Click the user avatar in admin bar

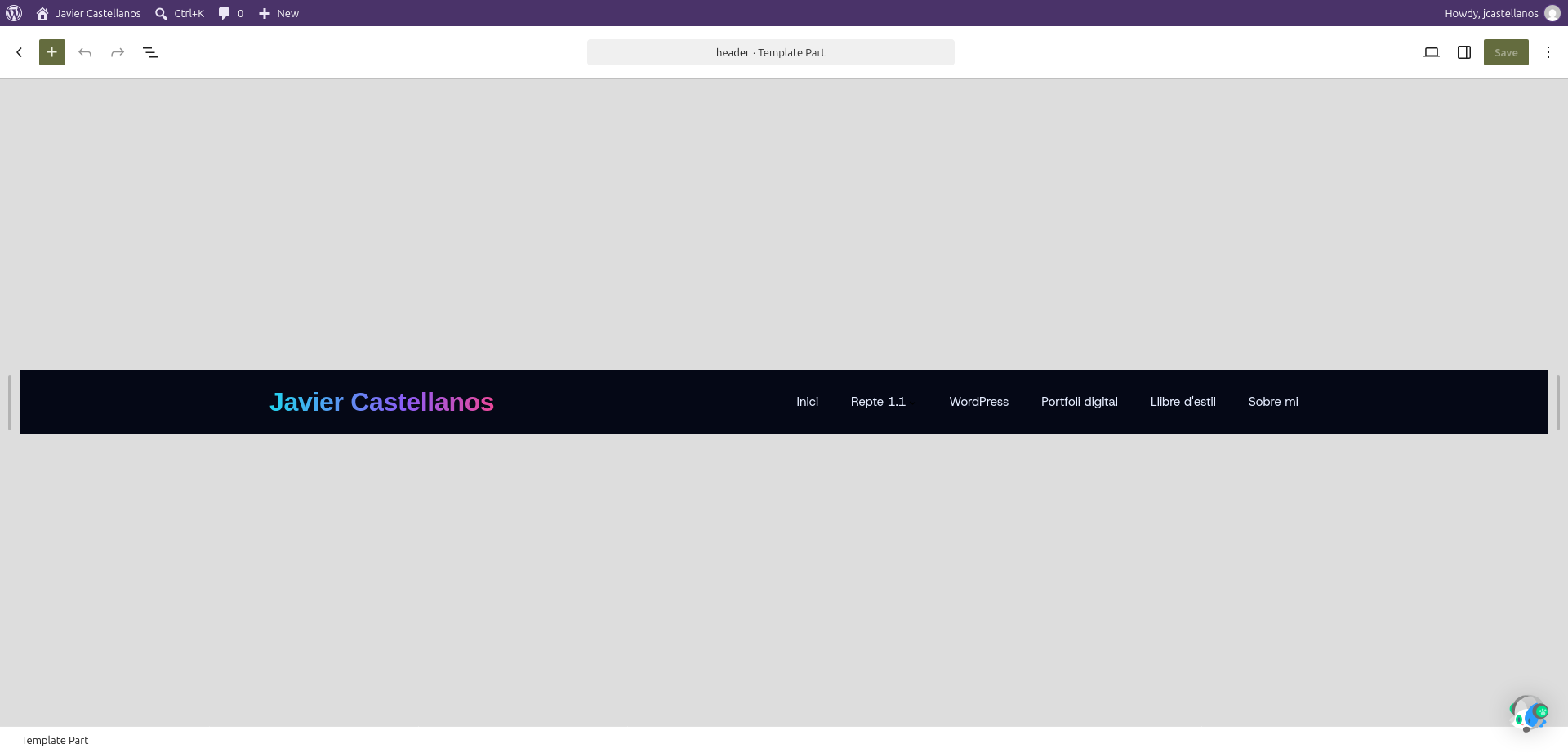click(x=1552, y=13)
